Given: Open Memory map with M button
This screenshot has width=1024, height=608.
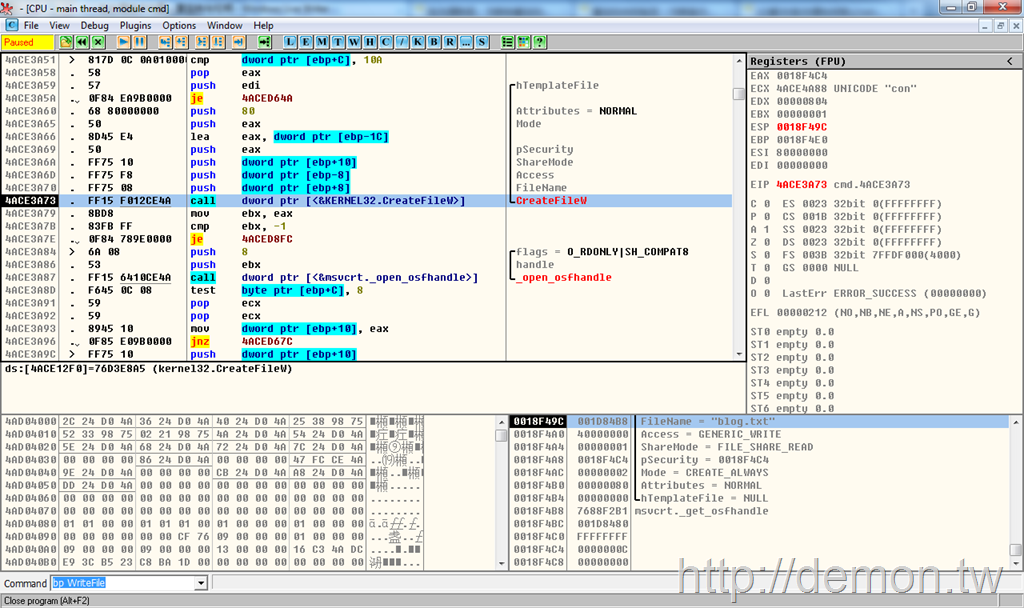Looking at the screenshot, I should tap(322, 42).
